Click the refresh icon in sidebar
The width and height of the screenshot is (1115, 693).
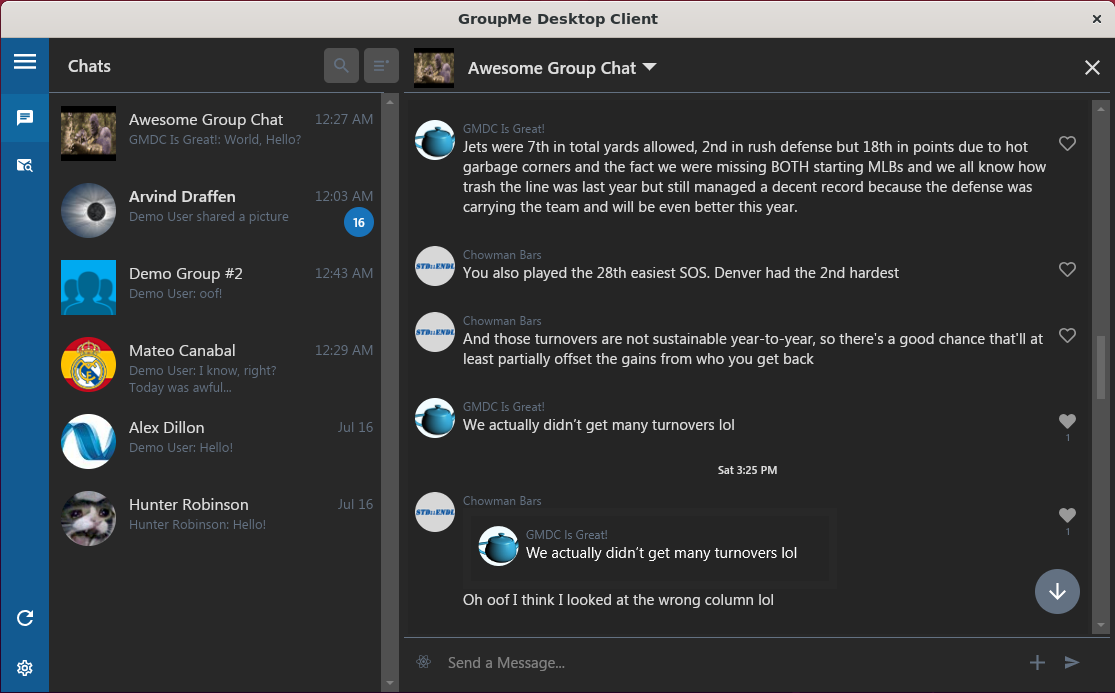pos(25,618)
